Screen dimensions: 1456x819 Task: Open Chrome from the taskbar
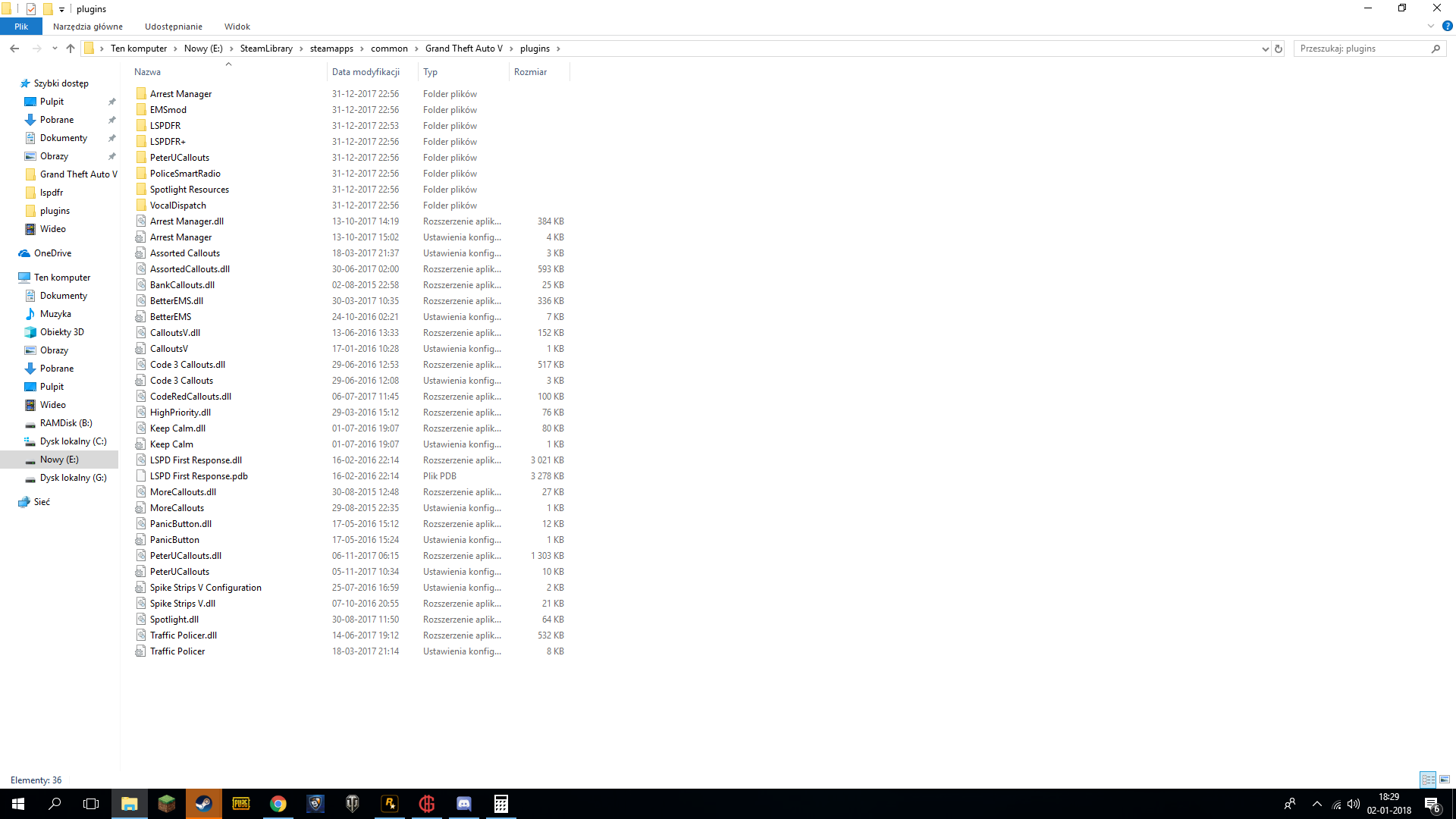(278, 804)
